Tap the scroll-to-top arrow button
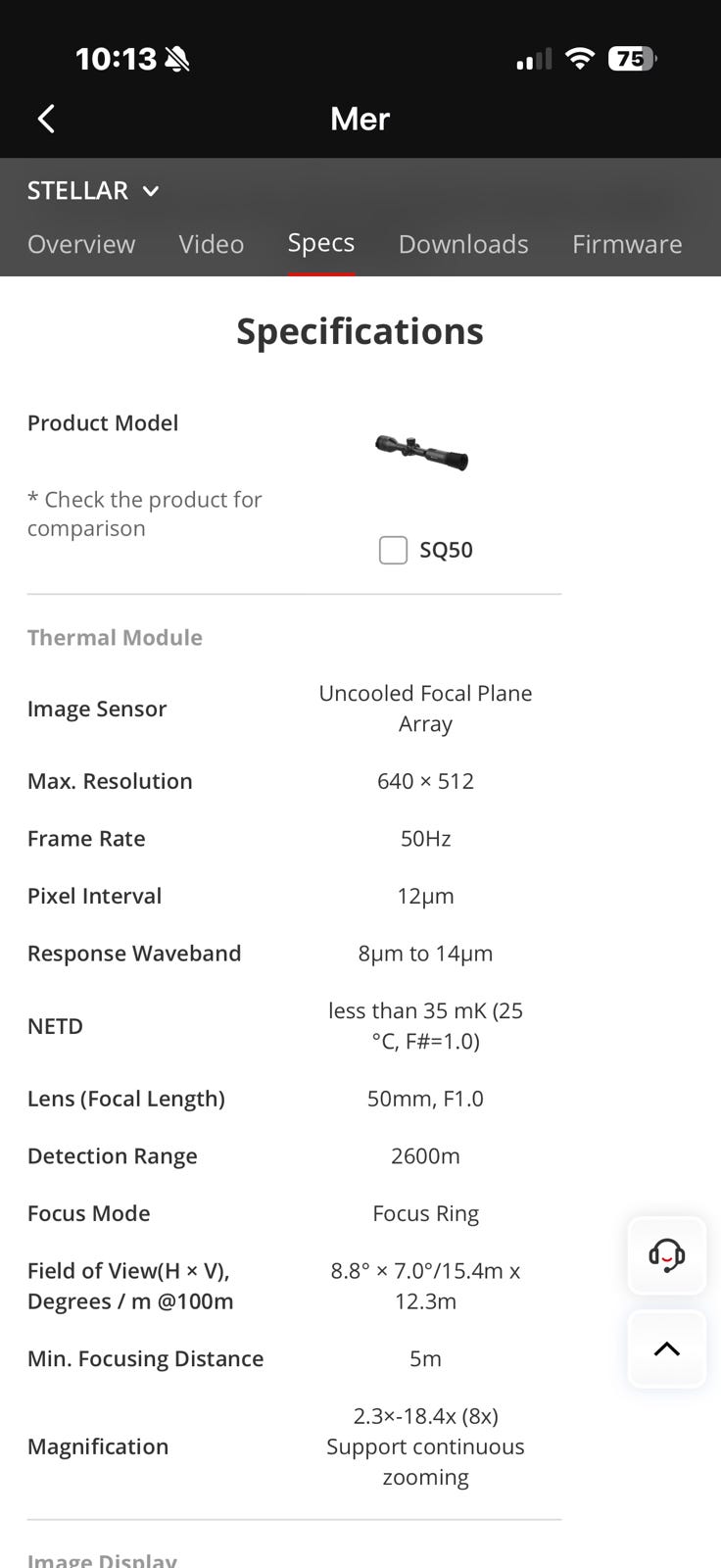 click(x=666, y=1348)
